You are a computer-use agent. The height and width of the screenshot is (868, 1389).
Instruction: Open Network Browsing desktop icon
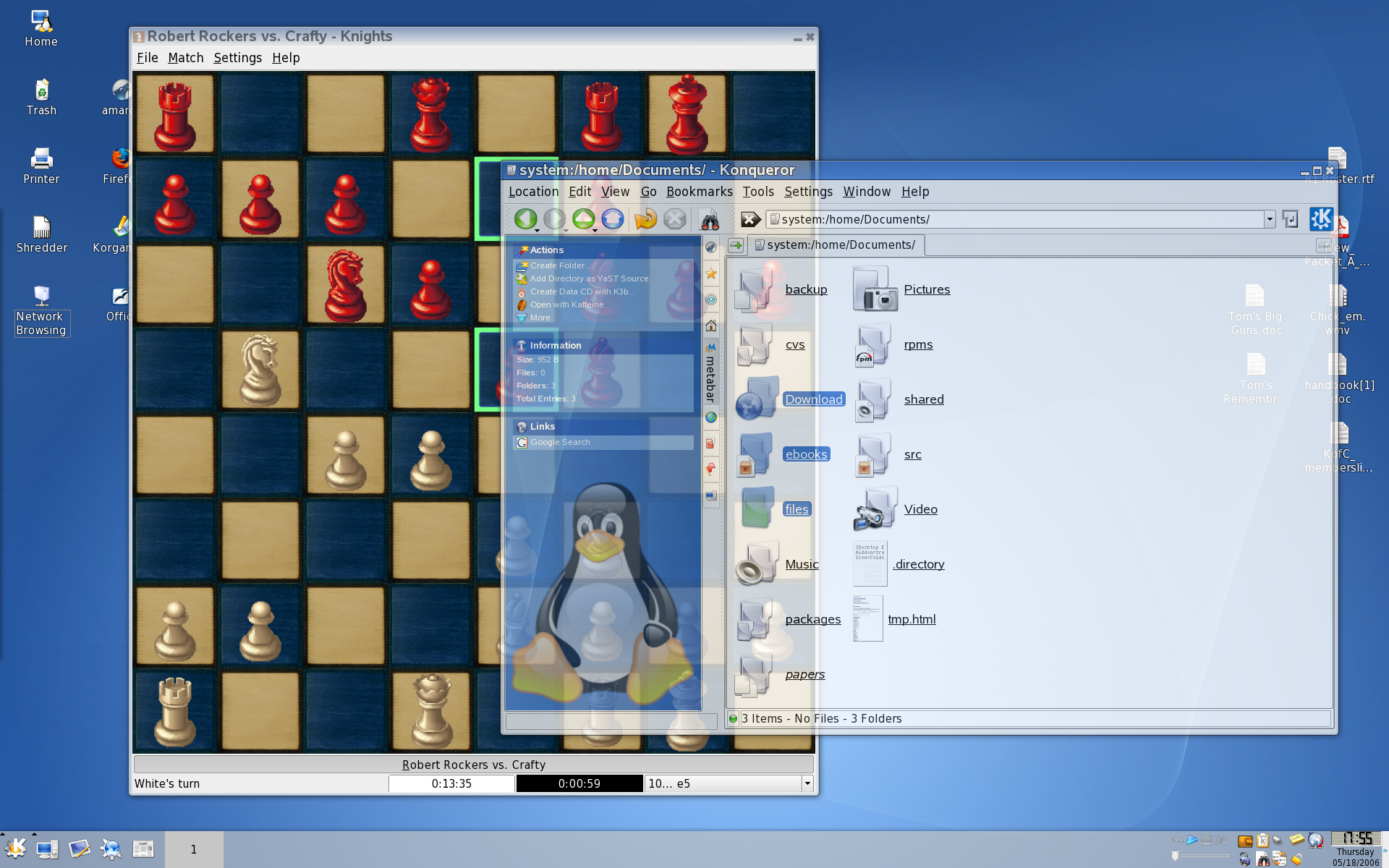pyautogui.click(x=41, y=311)
